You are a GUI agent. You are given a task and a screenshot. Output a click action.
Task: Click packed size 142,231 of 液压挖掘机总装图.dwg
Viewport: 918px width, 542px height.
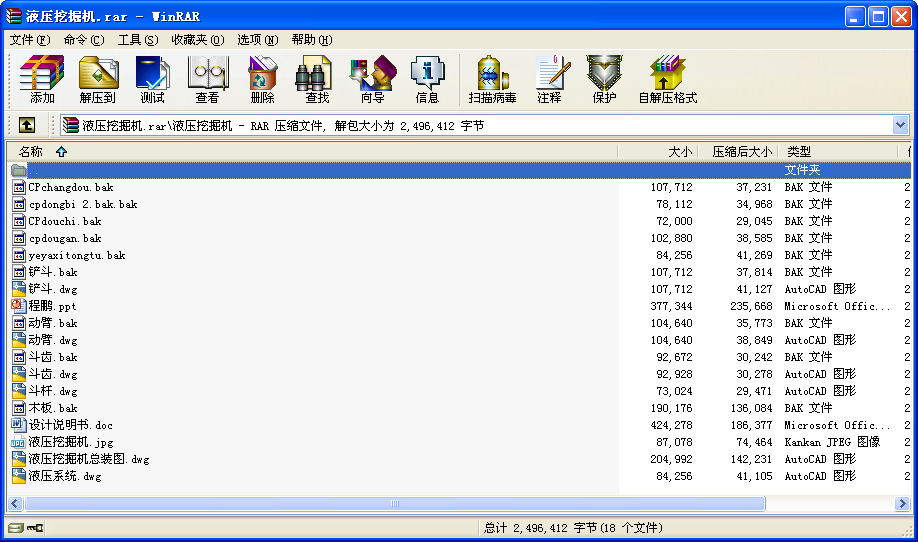click(x=751, y=458)
